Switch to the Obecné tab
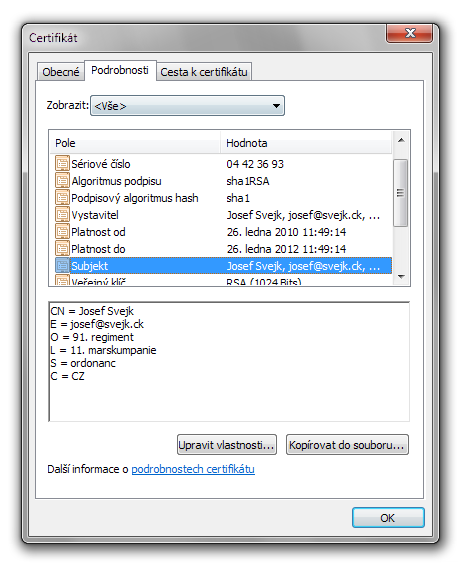The height and width of the screenshot is (573, 471). point(61,72)
